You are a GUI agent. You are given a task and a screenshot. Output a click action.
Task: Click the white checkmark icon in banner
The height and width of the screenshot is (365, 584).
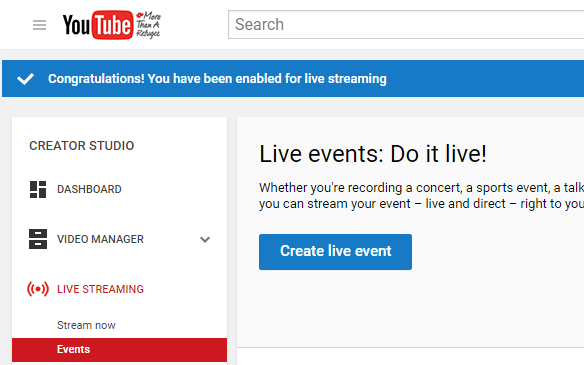pyautogui.click(x=25, y=79)
